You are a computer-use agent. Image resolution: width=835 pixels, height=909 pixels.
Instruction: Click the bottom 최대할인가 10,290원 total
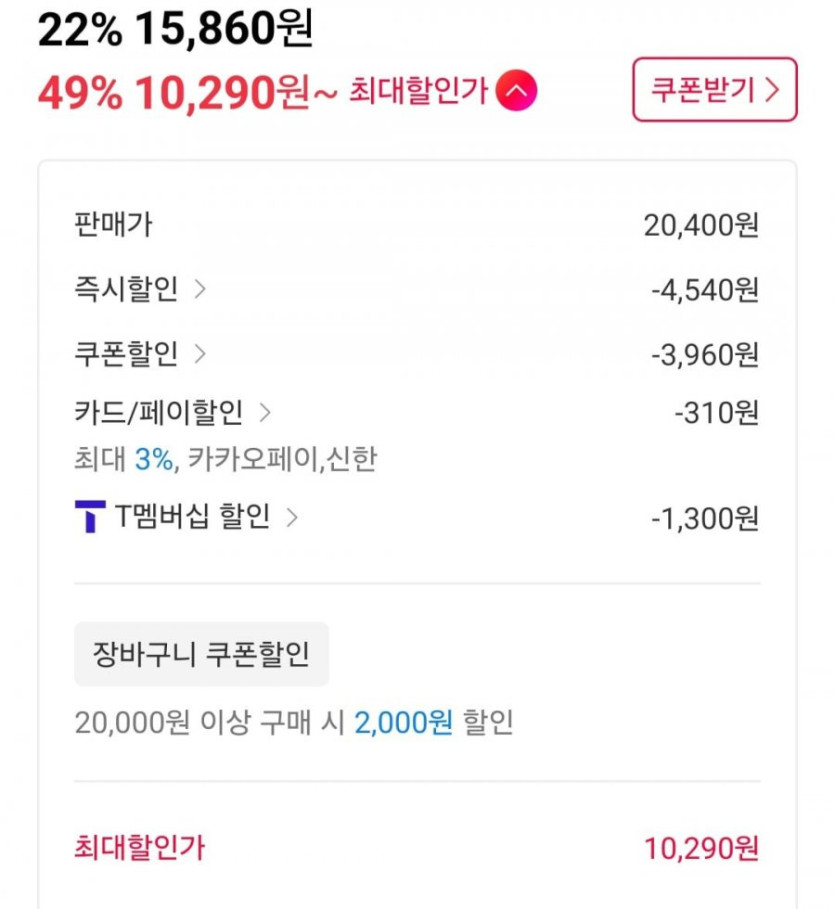[x=701, y=849]
